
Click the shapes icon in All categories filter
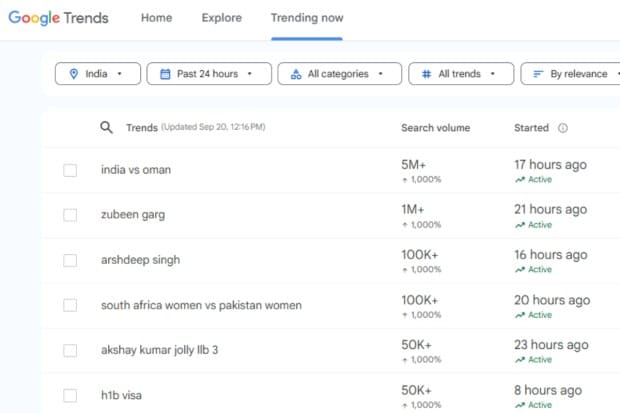(x=296, y=74)
